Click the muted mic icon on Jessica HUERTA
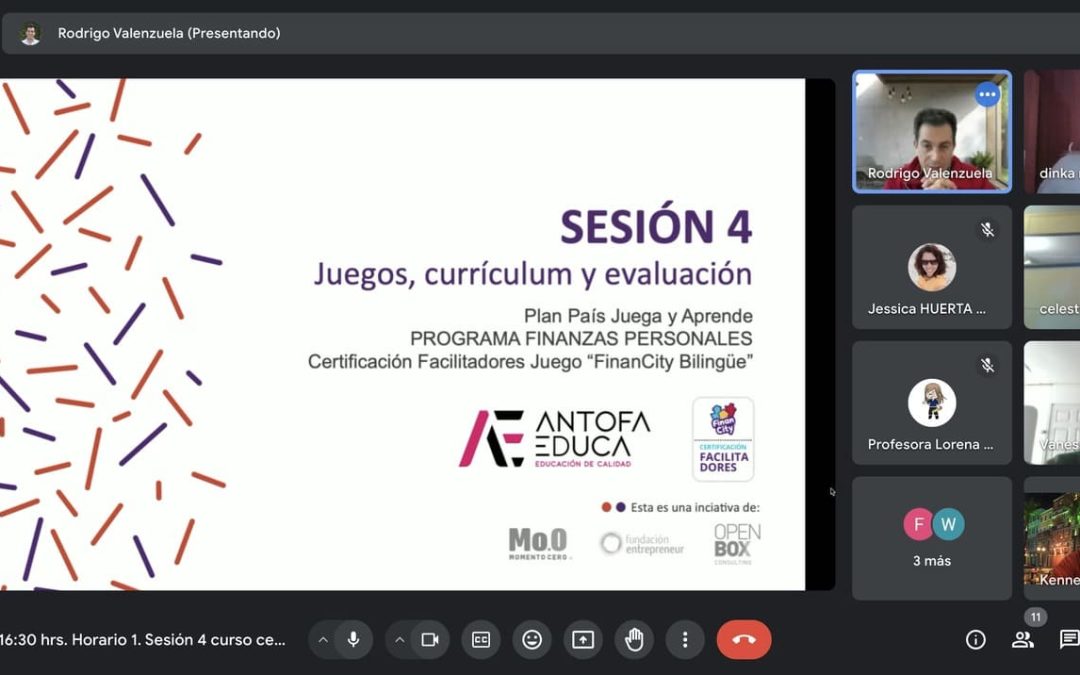Screen dimensions: 1080x675 click(x=988, y=229)
